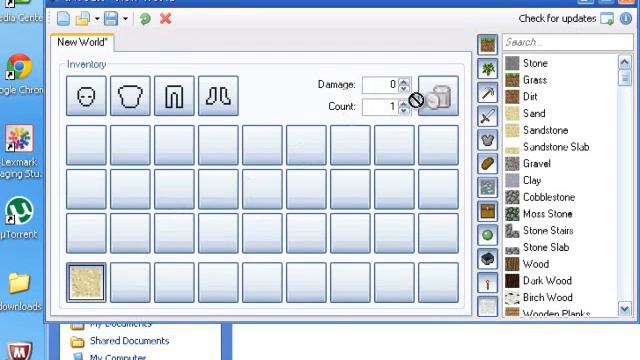The image size is (640, 360).
Task: Select the boots armor slot
Action: (218, 96)
